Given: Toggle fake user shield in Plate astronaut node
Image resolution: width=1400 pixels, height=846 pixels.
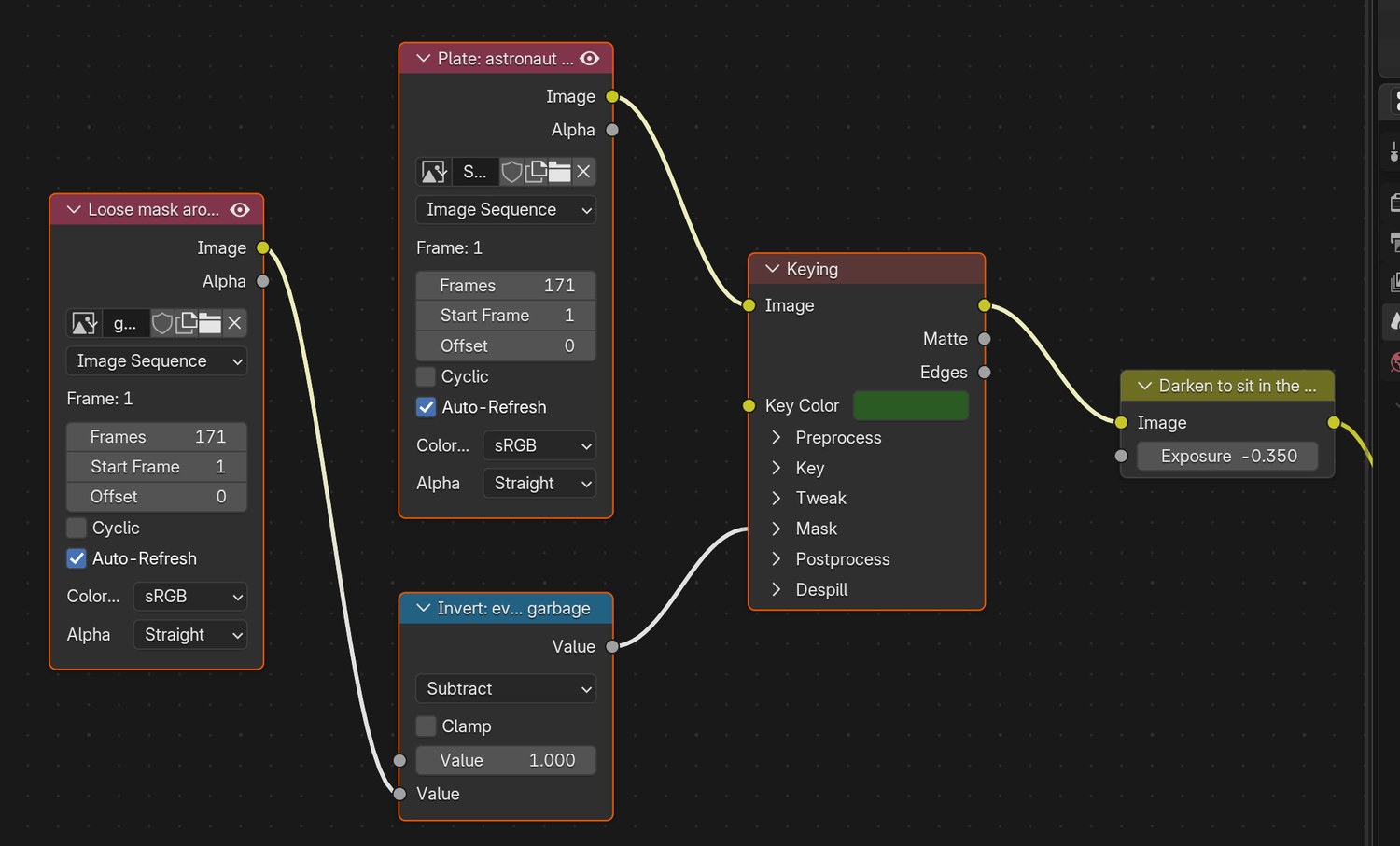Looking at the screenshot, I should pyautogui.click(x=511, y=172).
